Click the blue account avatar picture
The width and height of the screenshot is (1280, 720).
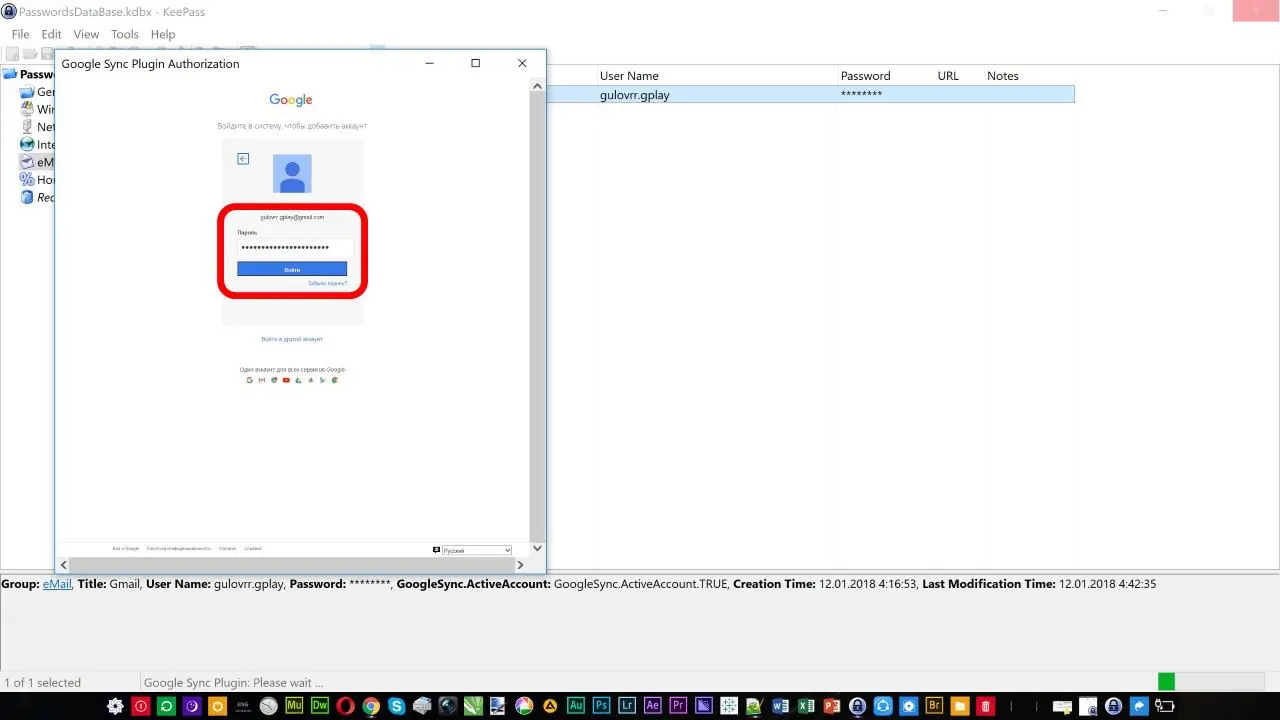click(x=292, y=174)
